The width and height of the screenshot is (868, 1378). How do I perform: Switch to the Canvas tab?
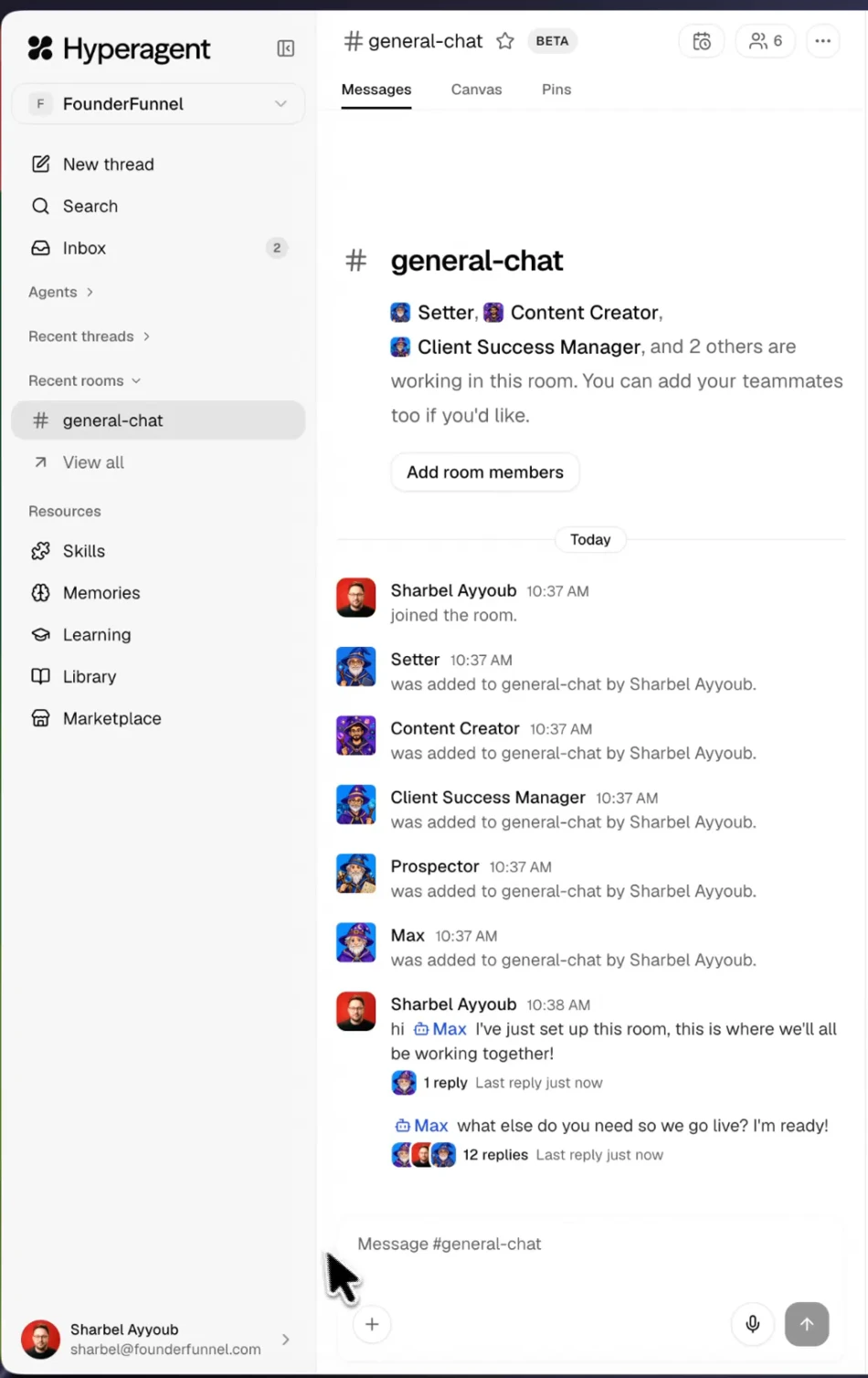pyautogui.click(x=476, y=90)
